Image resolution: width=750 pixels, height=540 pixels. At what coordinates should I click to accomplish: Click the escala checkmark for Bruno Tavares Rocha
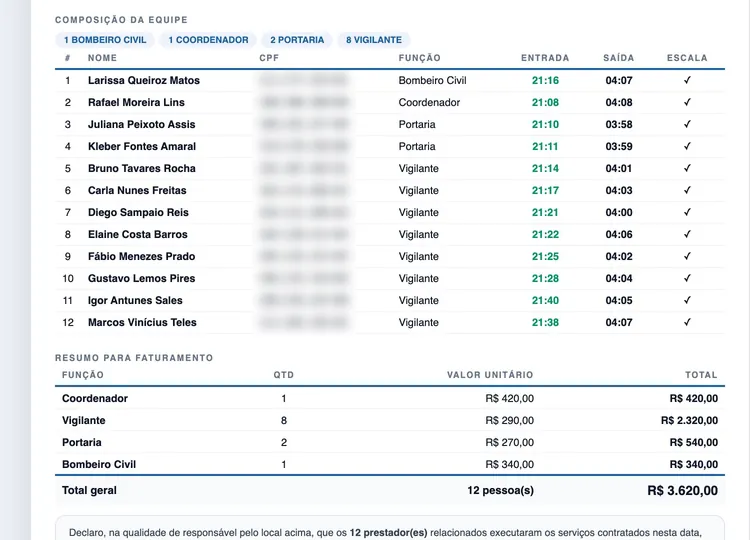(x=687, y=168)
